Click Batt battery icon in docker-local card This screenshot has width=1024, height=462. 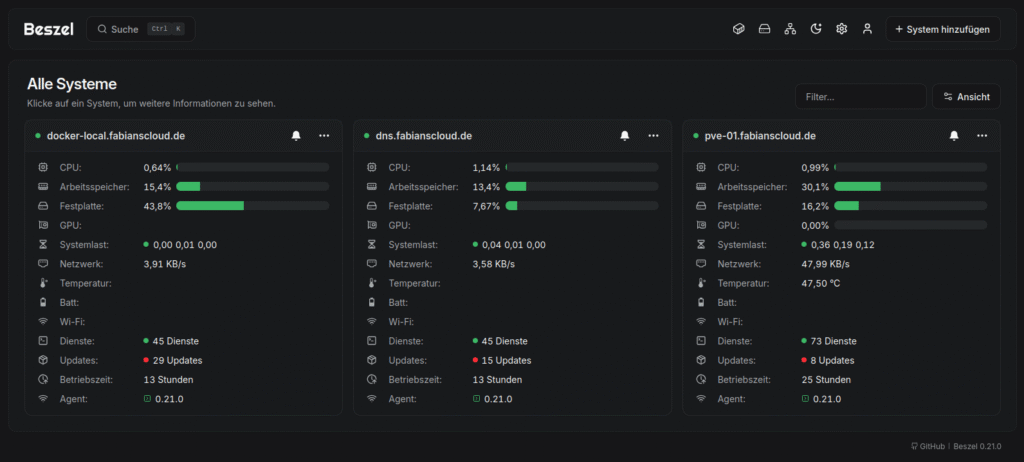pyautogui.click(x=42, y=303)
